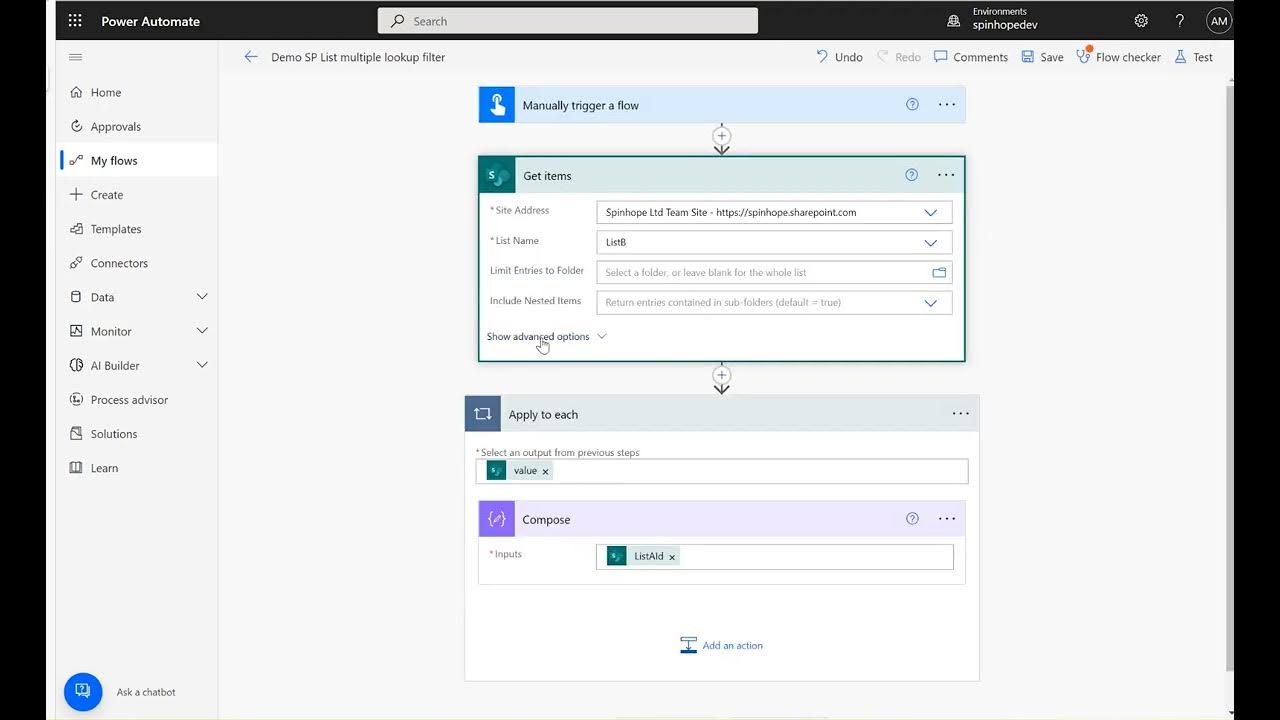The image size is (1280, 720).
Task: Expand the AI Builder section chevron
Action: pos(202,365)
